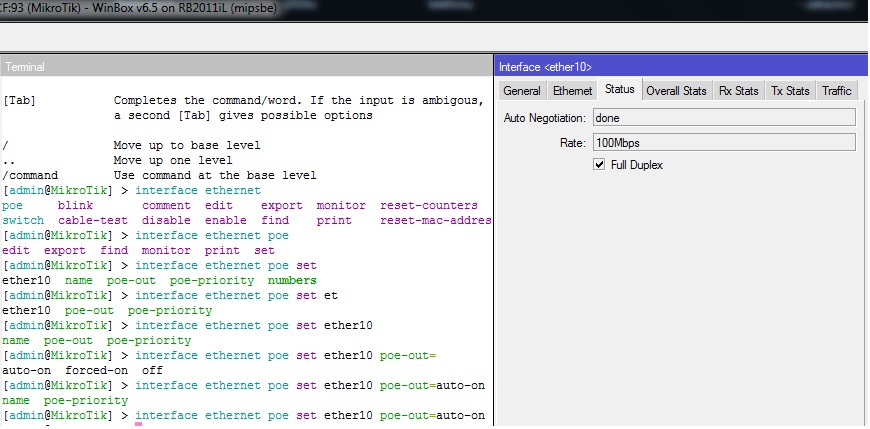Click the Terminal panel title bar
Image resolution: width=870 pixels, height=429 pixels.
click(246, 67)
